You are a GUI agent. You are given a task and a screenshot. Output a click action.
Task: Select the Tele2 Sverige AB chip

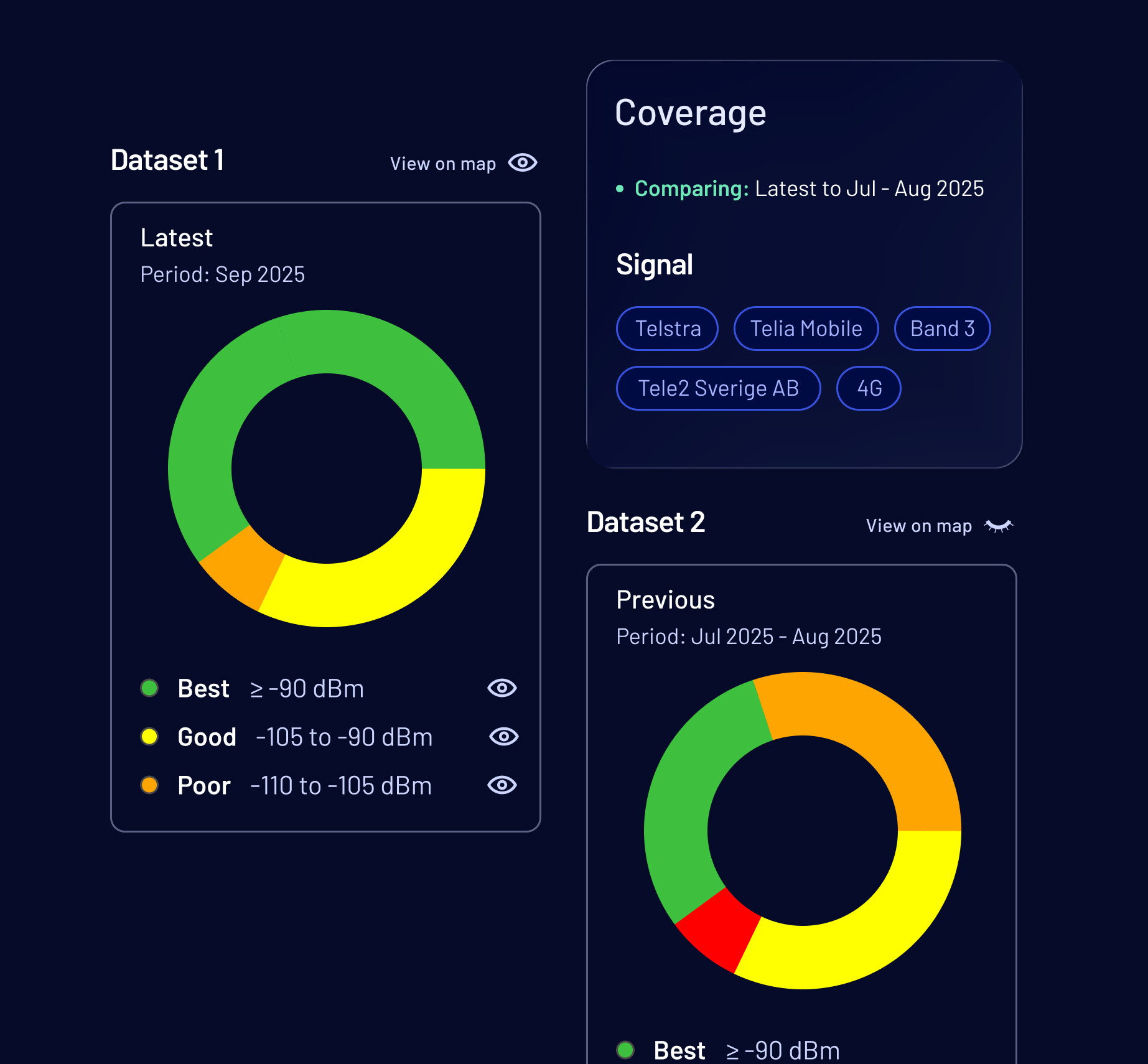[719, 388]
